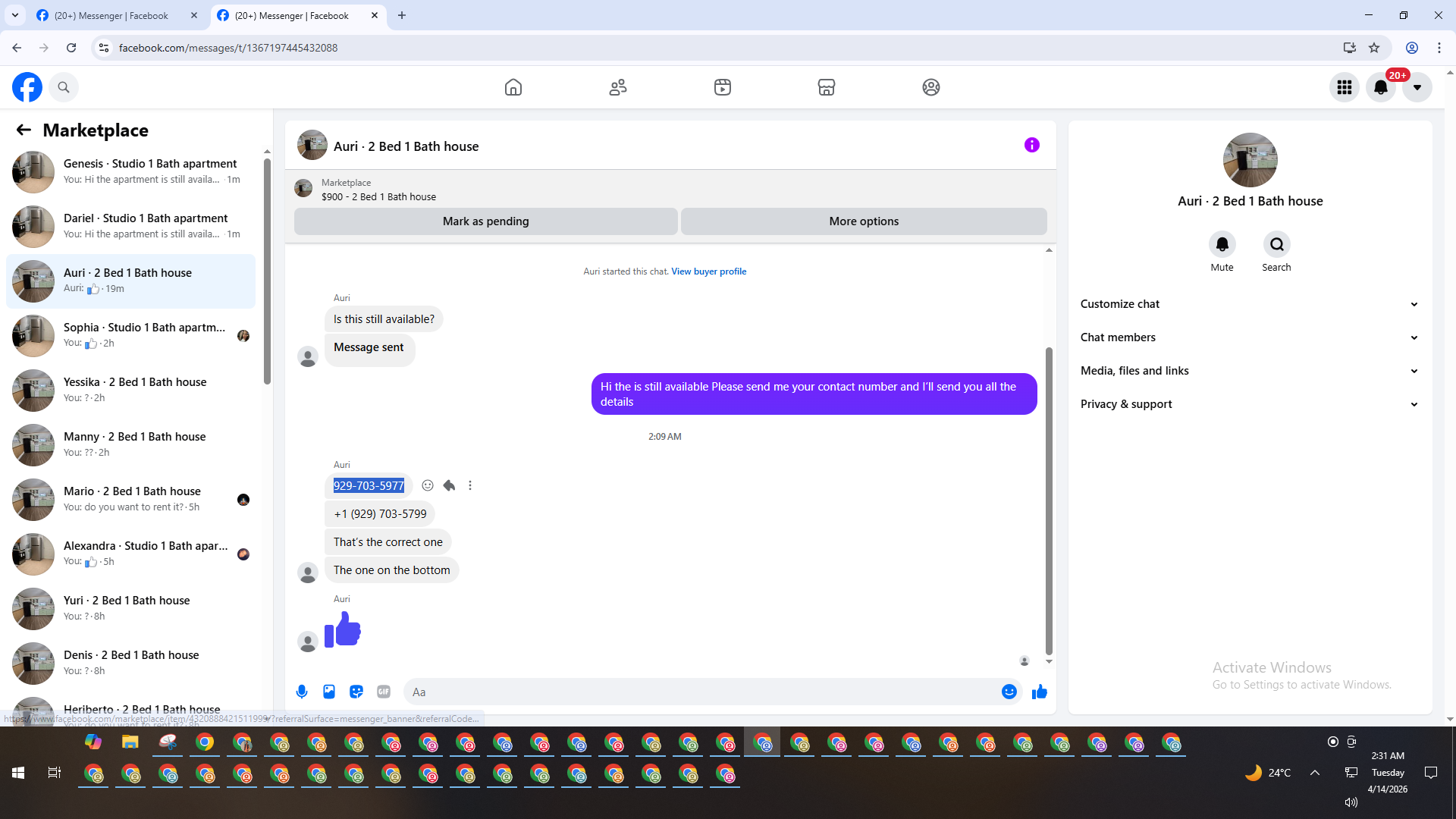Open conversation information purple icon
This screenshot has width=1456, height=819.
(1031, 145)
